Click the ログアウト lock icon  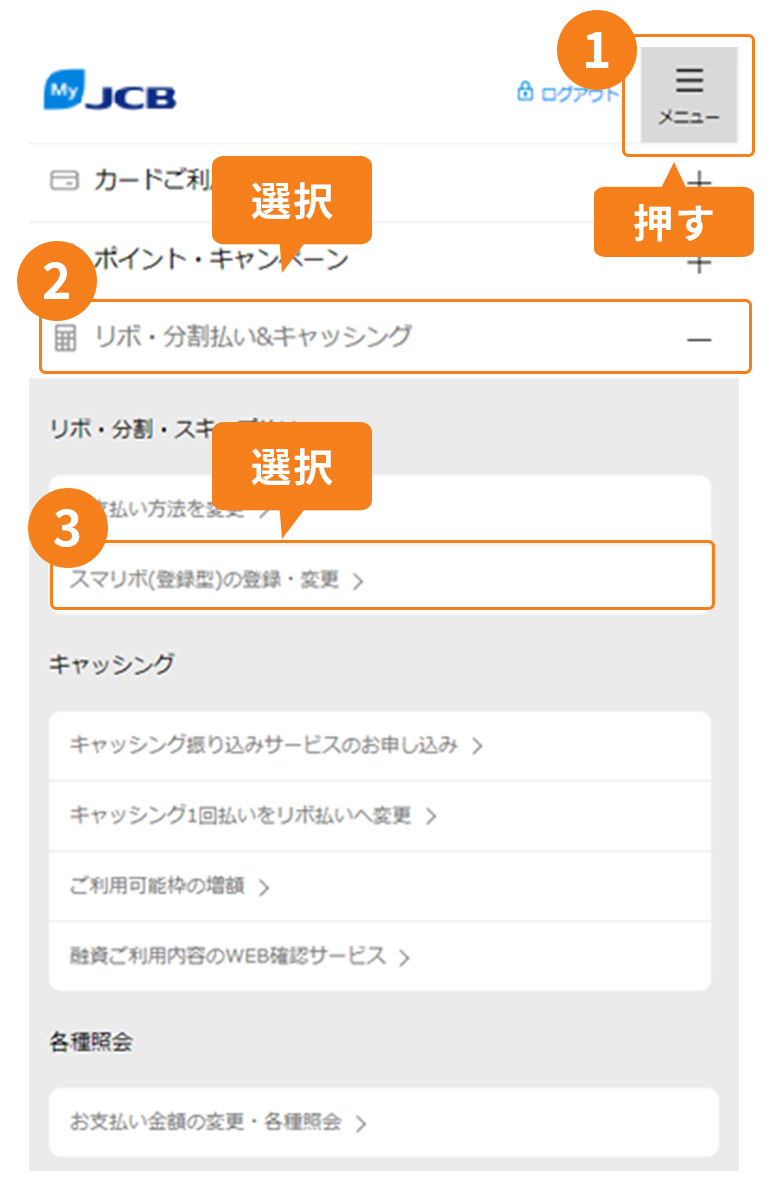coord(525,92)
